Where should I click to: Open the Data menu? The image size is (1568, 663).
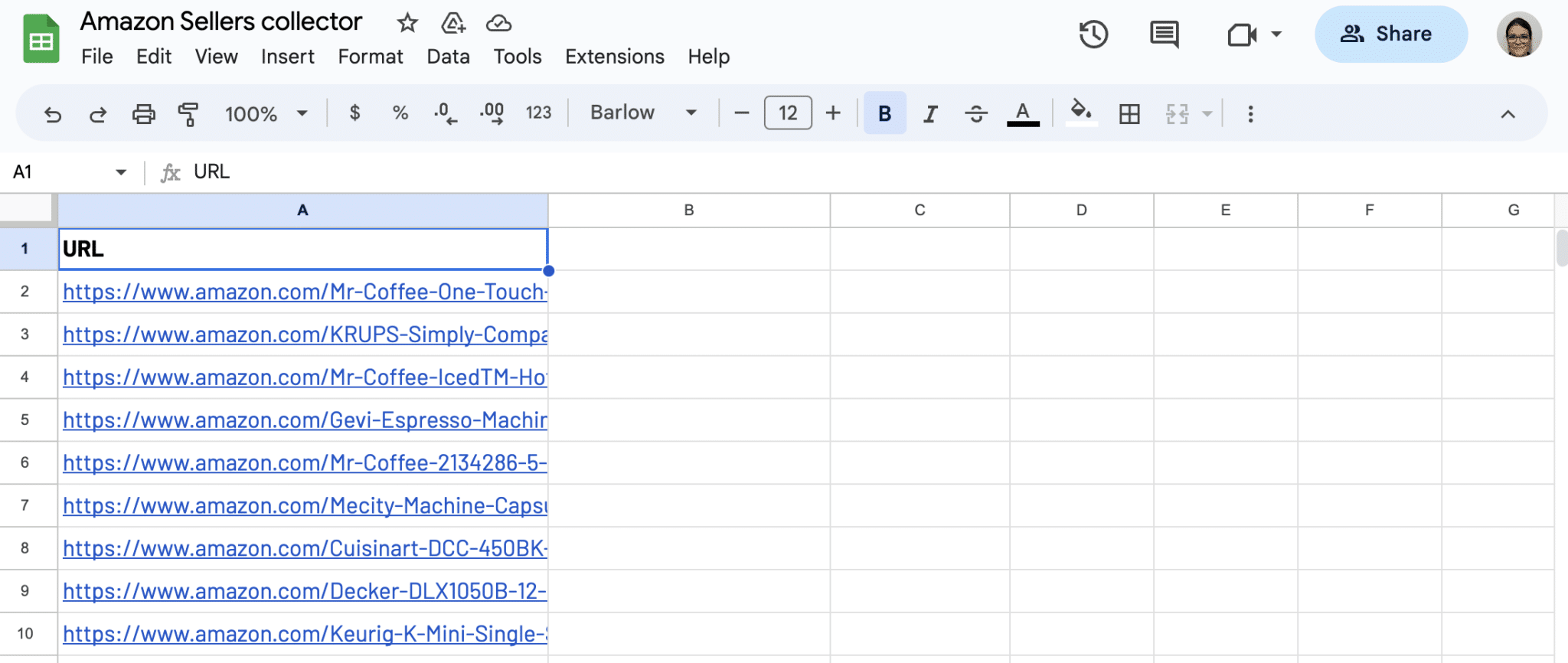448,57
